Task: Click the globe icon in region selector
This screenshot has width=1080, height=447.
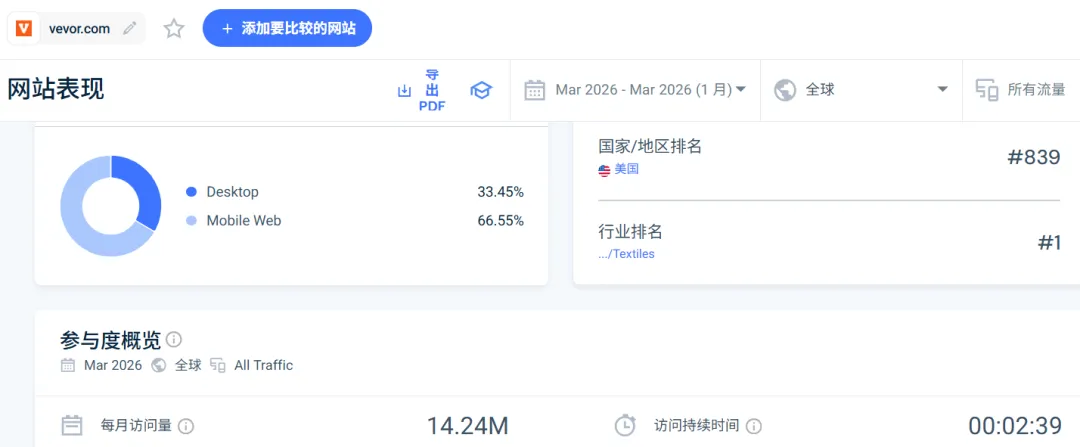Action: coord(785,90)
